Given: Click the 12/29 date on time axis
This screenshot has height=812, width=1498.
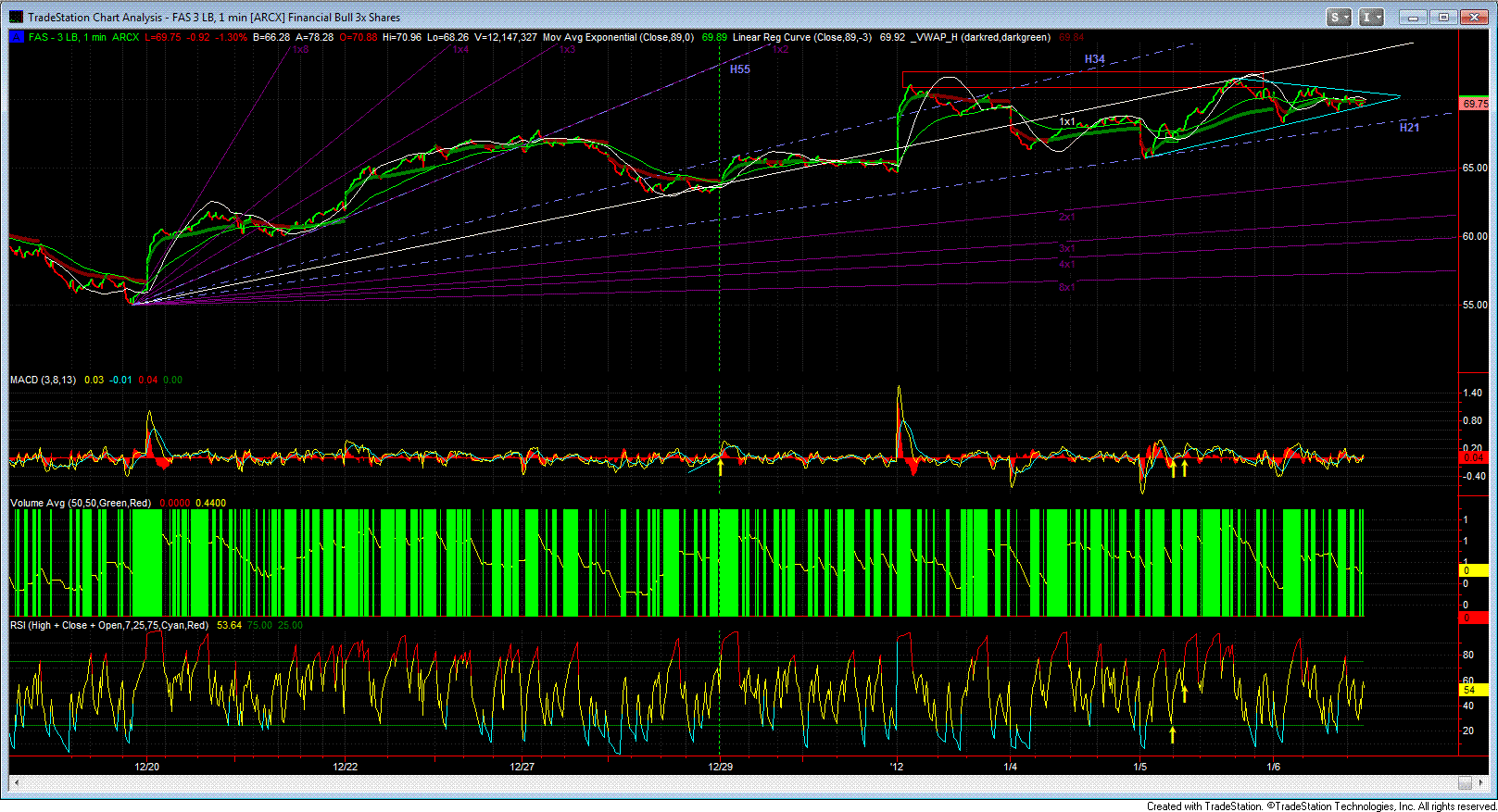Looking at the screenshot, I should coord(721,767).
